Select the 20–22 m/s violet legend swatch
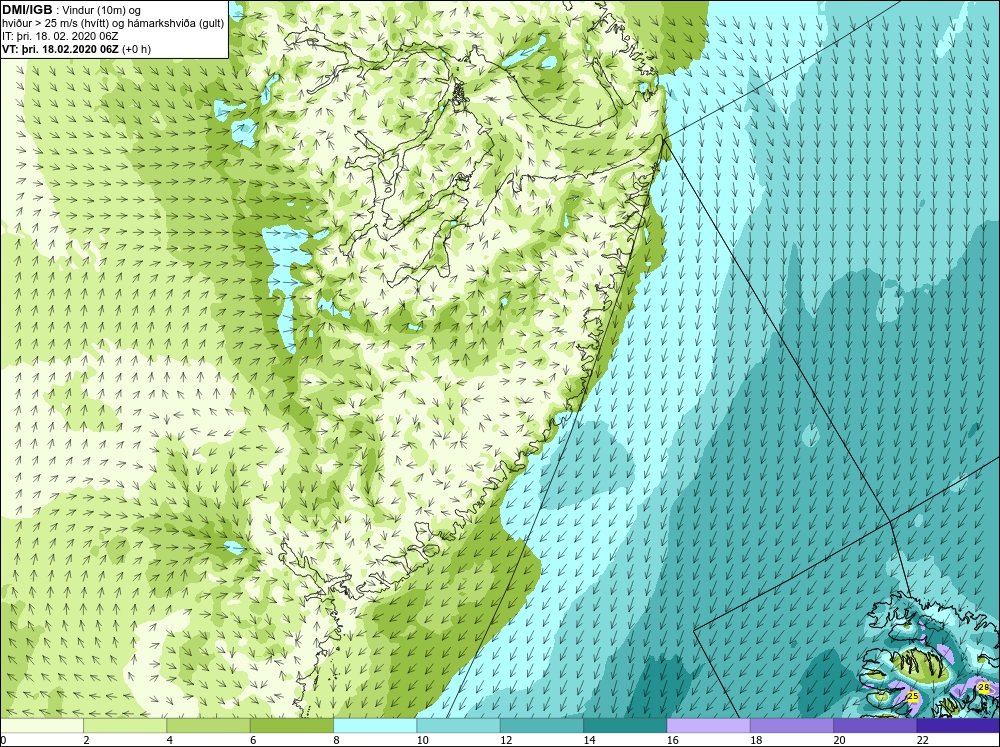 pyautogui.click(x=875, y=725)
